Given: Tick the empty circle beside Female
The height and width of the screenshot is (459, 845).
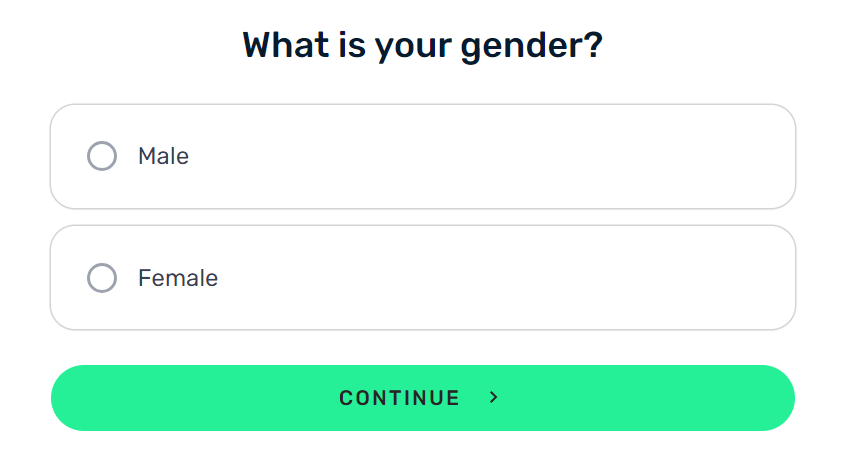Looking at the screenshot, I should click(102, 278).
